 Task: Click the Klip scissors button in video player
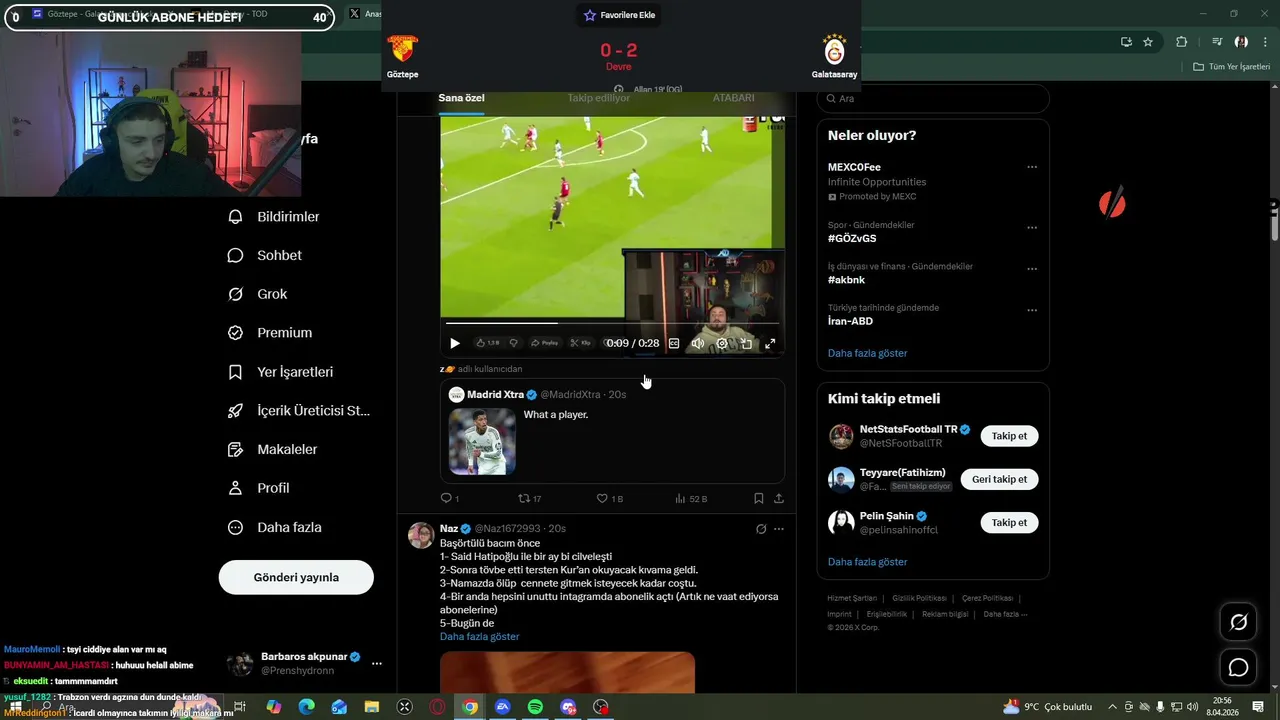(580, 343)
